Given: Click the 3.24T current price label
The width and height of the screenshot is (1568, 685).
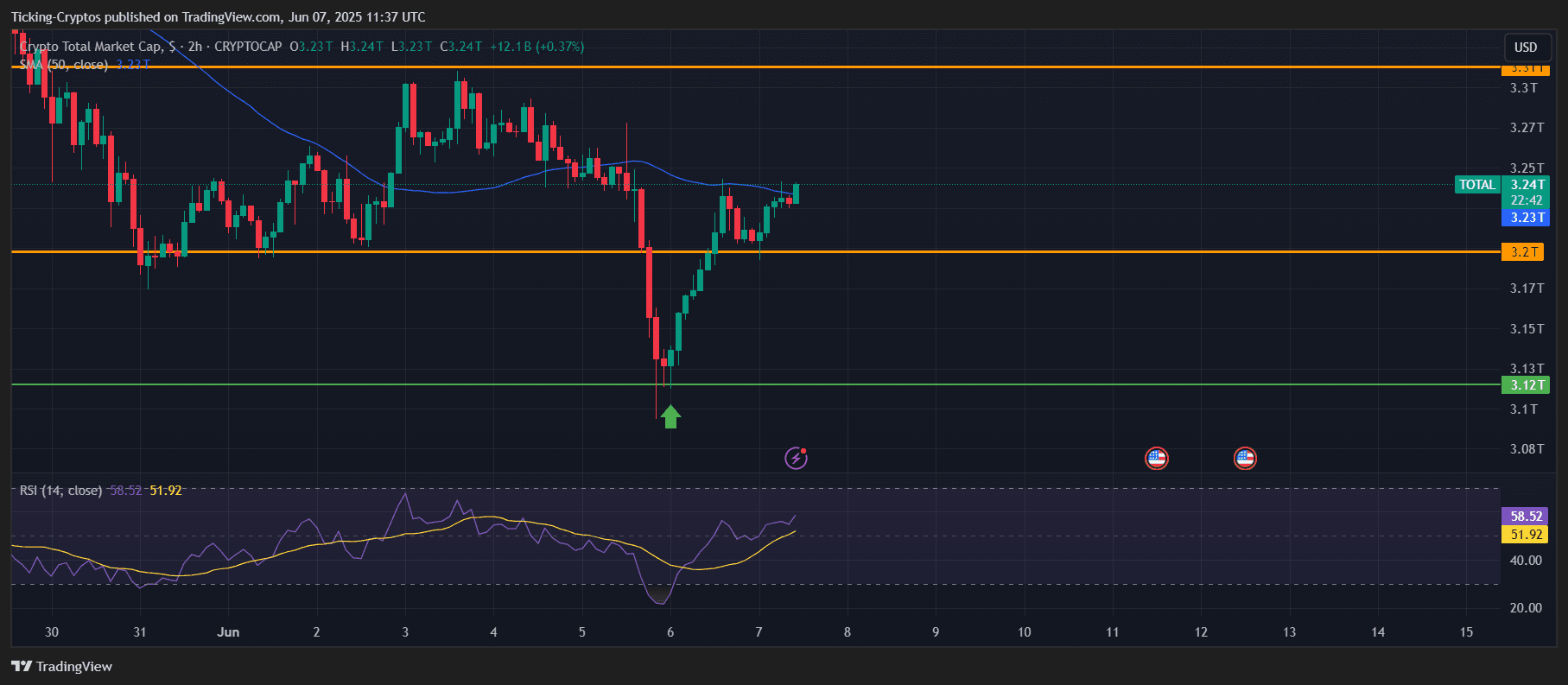Looking at the screenshot, I should pos(1527,185).
